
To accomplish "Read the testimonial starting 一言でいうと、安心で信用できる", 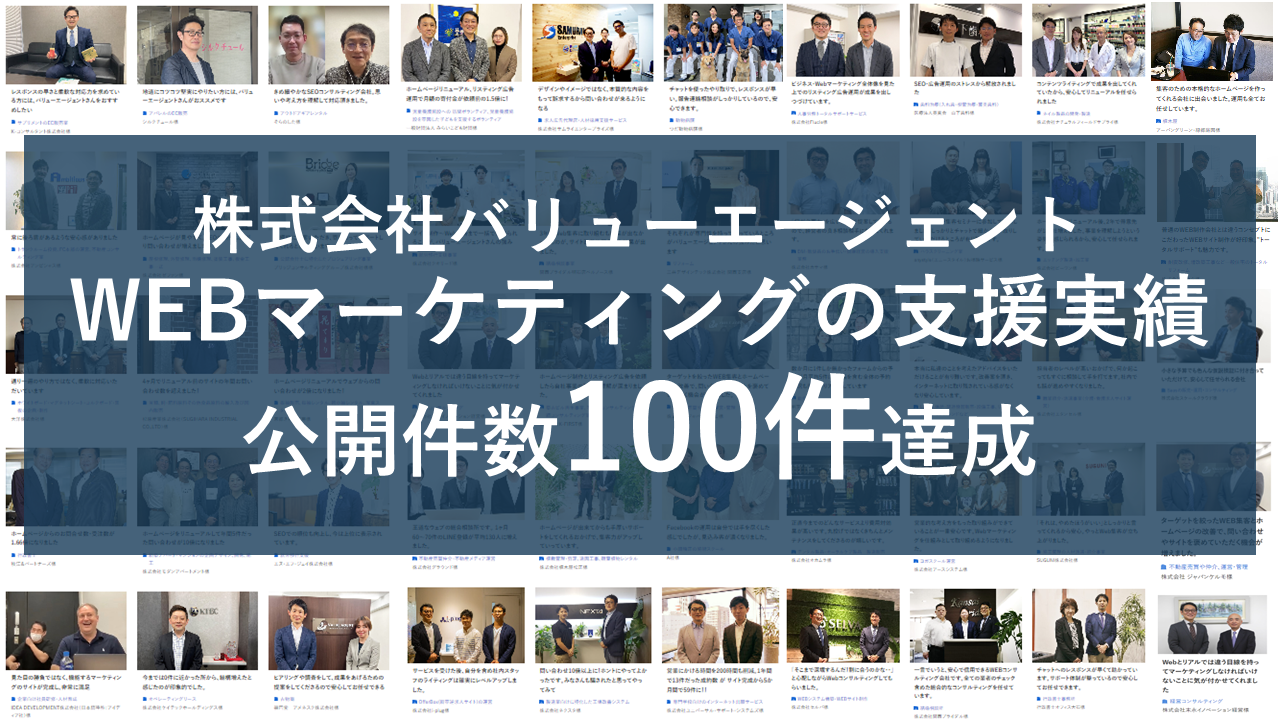I will (x=967, y=681).
